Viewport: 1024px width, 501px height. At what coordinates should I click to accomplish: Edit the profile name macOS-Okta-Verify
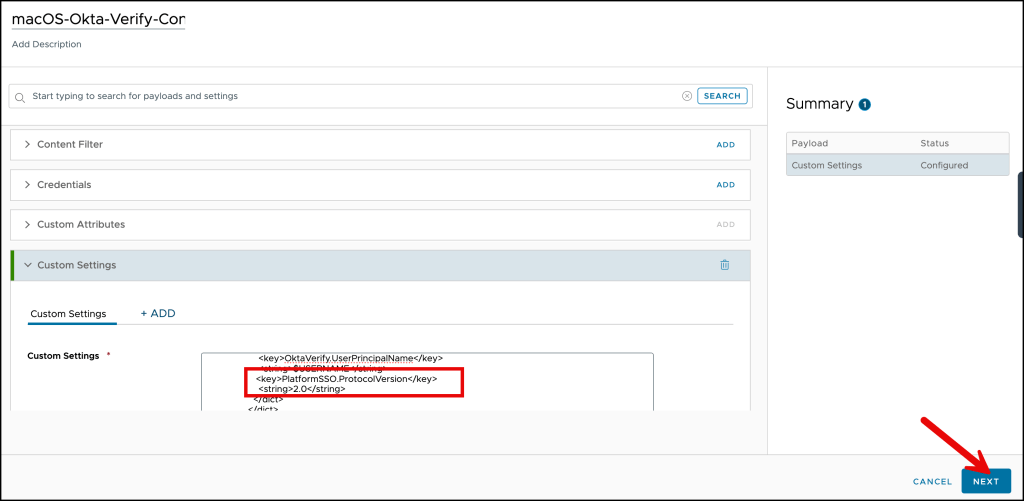tap(98, 20)
